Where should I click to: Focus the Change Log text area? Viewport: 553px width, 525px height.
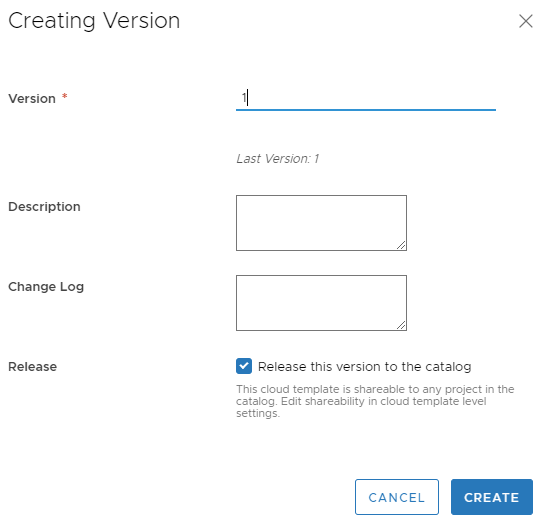coord(321,303)
